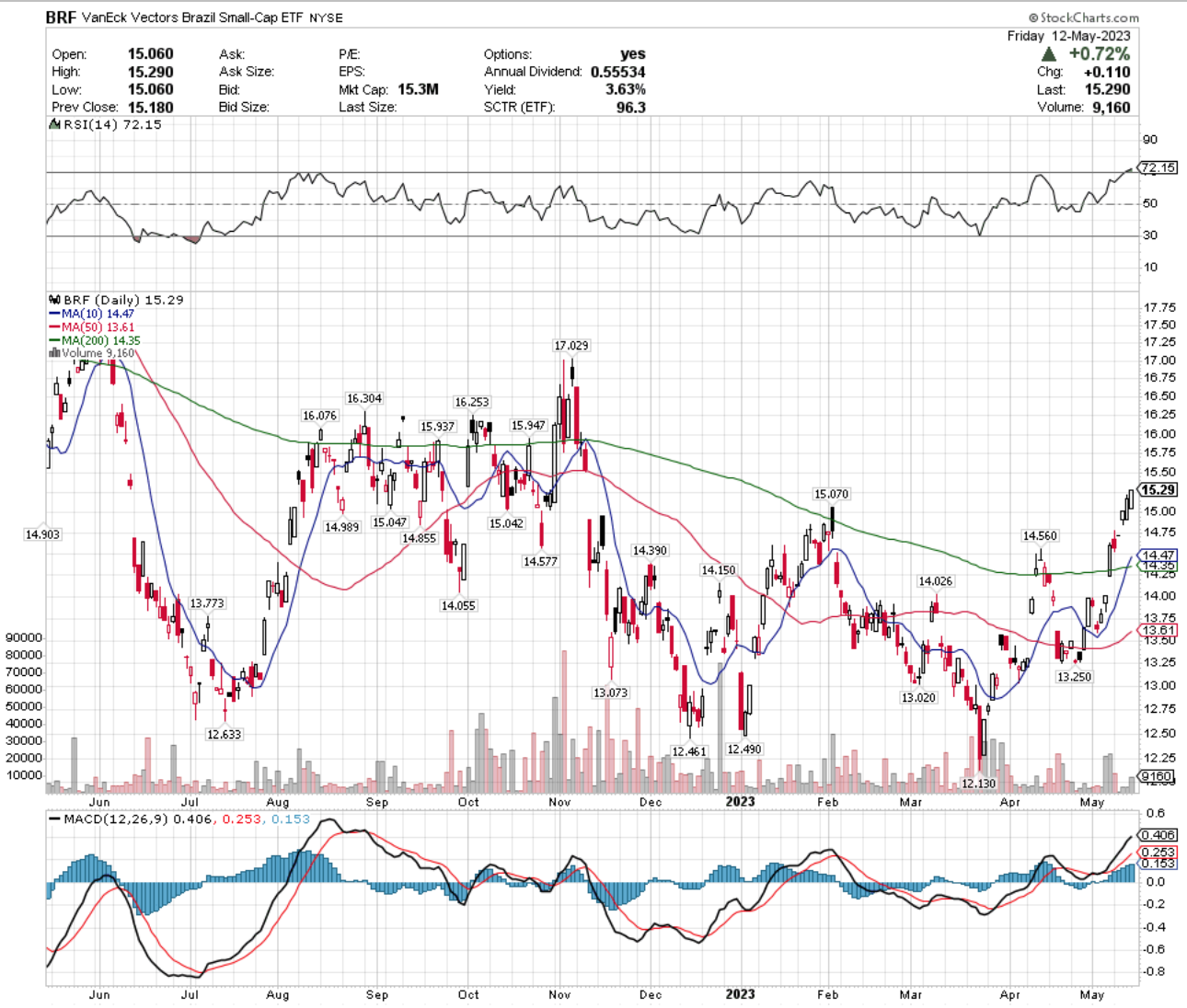Click the VanEck Vectors Brazil Small-Cap ETF title

coord(193,17)
